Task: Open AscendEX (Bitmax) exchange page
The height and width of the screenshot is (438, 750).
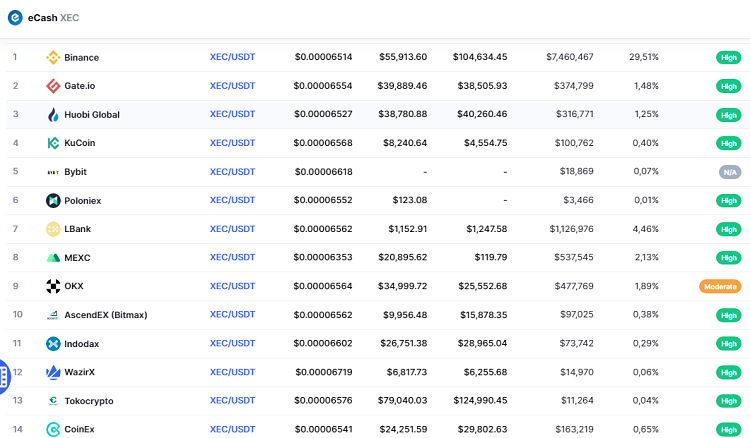Action: 105,315
